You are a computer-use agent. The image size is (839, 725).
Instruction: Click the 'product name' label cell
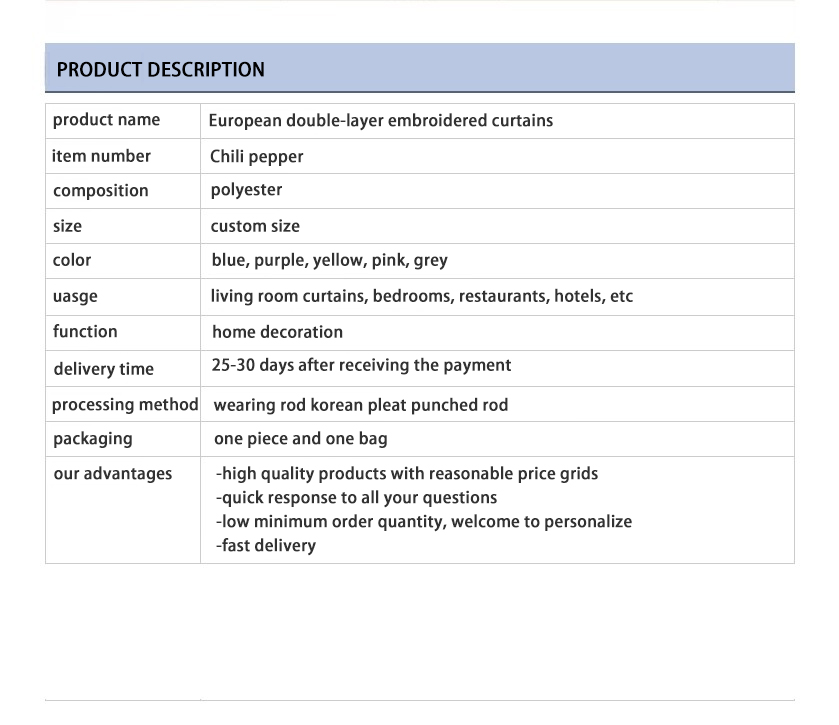pyautogui.click(x=106, y=120)
